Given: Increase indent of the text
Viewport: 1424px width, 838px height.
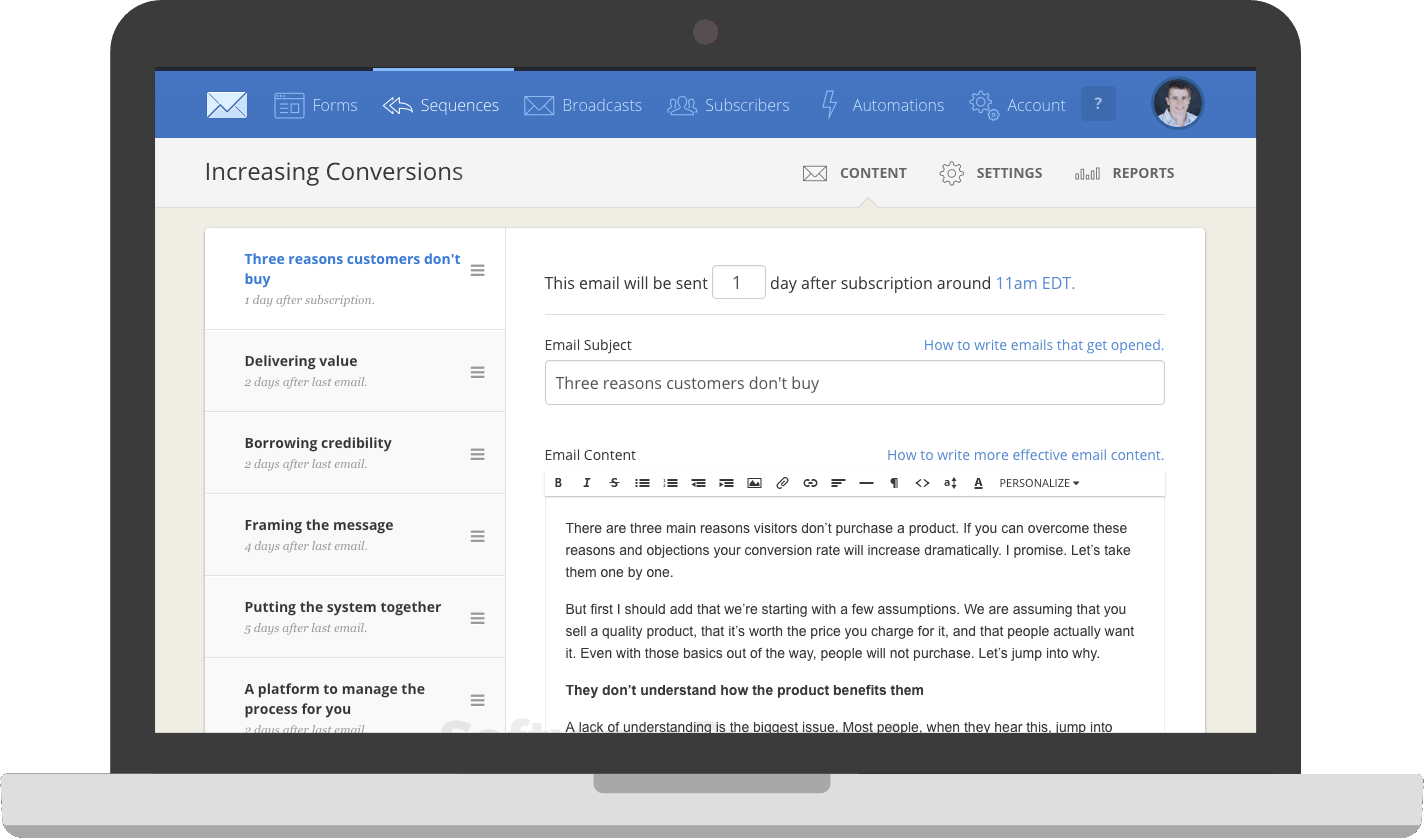Looking at the screenshot, I should pos(725,483).
